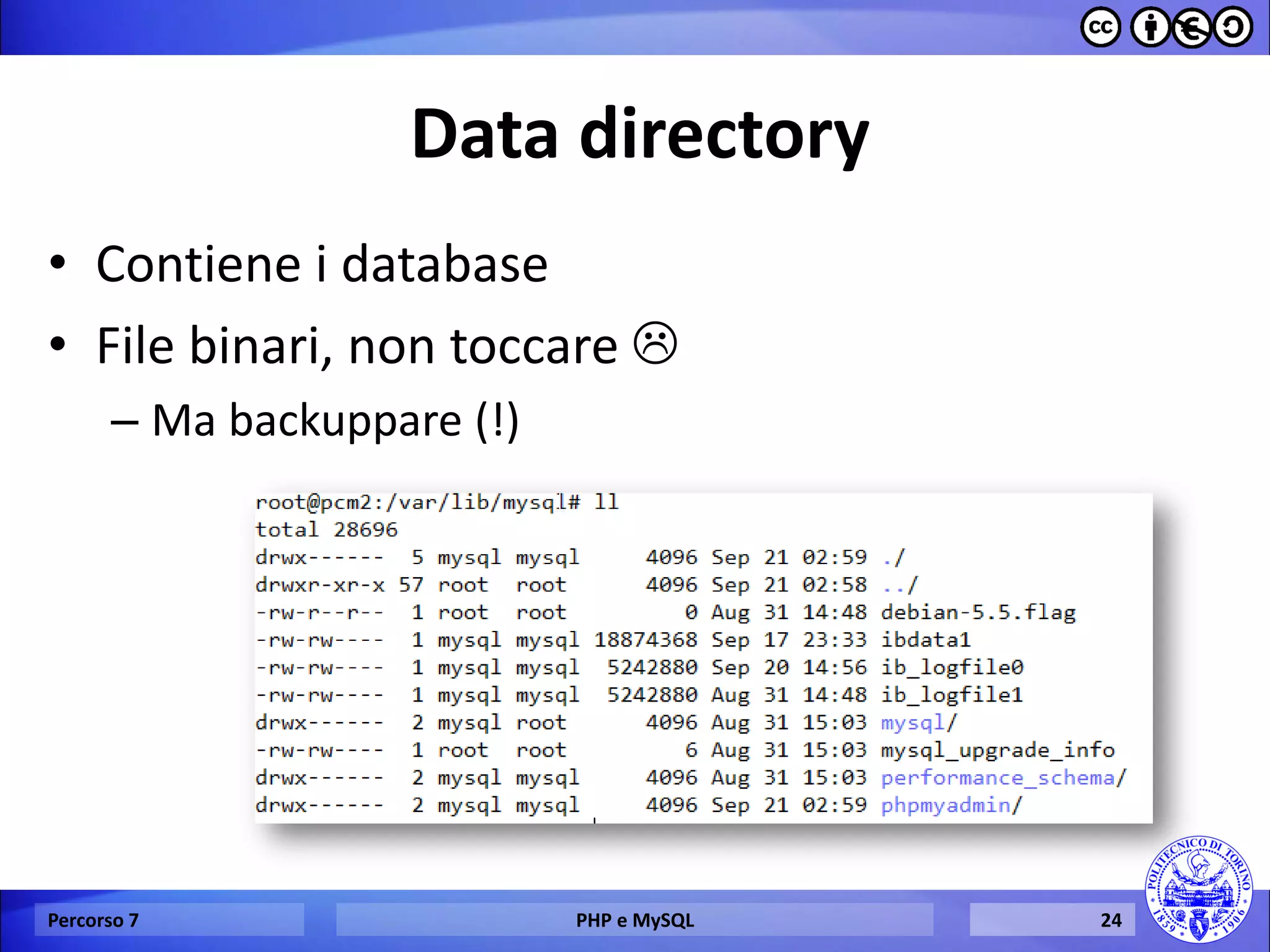The image size is (1270, 952).
Task: Click the 'Sep 20 14:56' timestamp
Action: point(789,668)
